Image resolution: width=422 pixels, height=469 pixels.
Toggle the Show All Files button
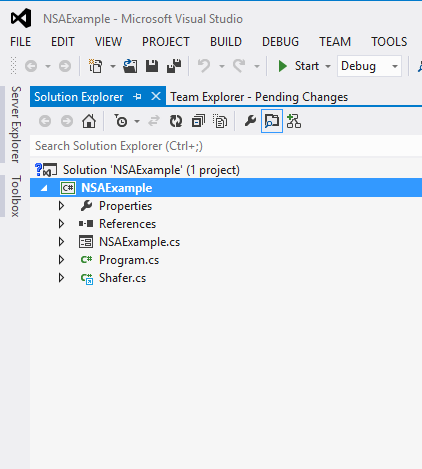pos(220,121)
